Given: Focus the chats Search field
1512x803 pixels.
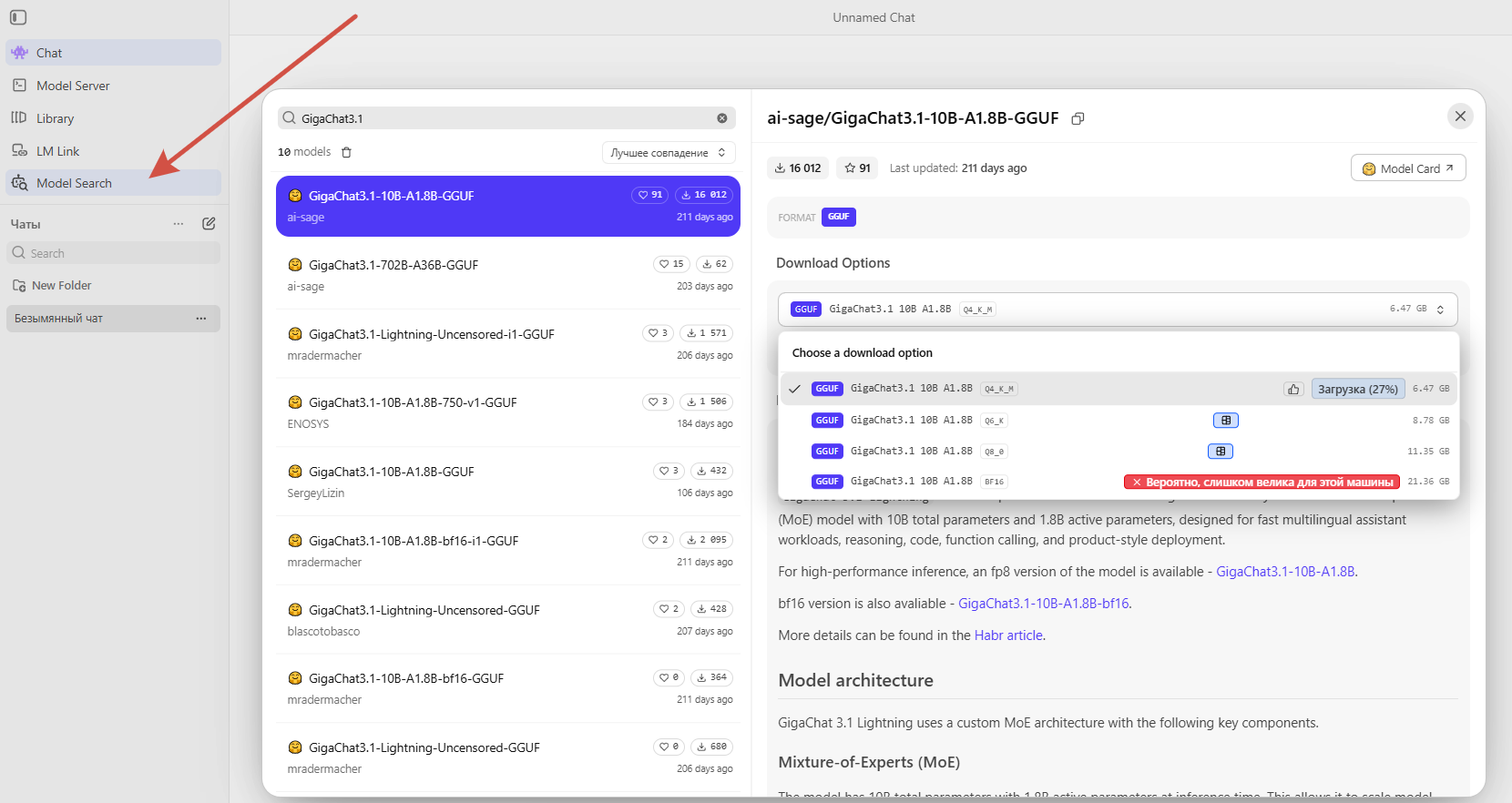Looking at the screenshot, I should tap(113, 253).
